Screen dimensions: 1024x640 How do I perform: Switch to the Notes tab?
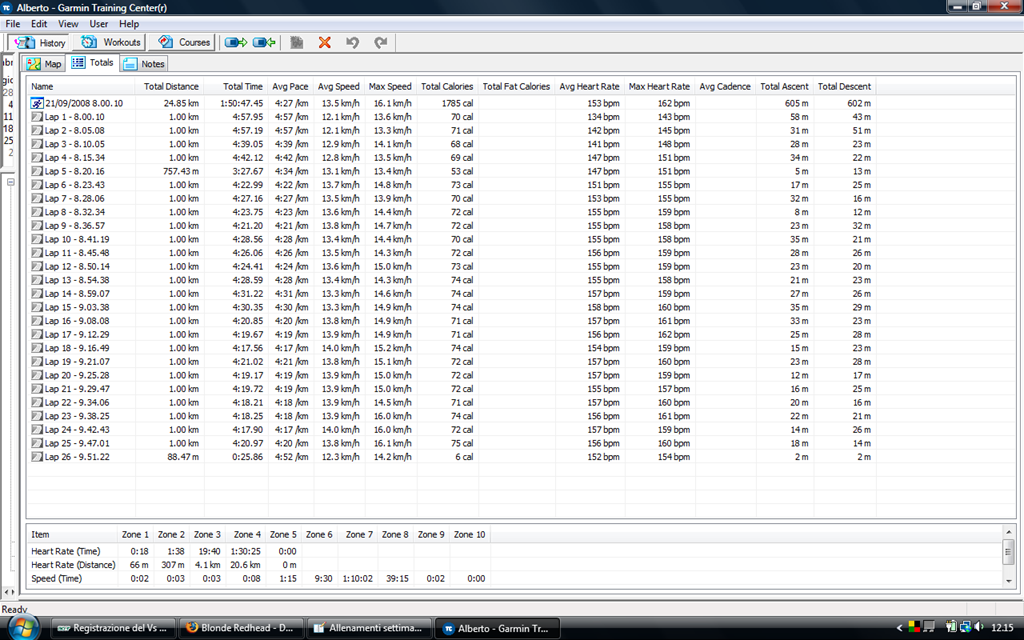coord(145,63)
